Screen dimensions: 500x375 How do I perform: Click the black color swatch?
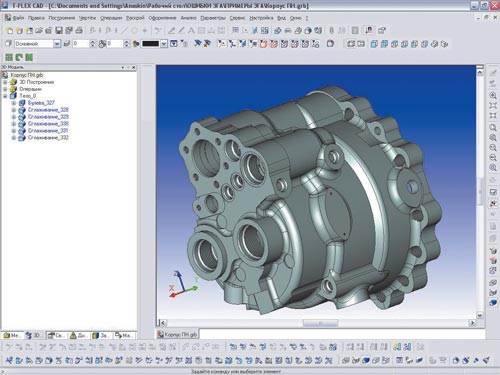click(151, 44)
